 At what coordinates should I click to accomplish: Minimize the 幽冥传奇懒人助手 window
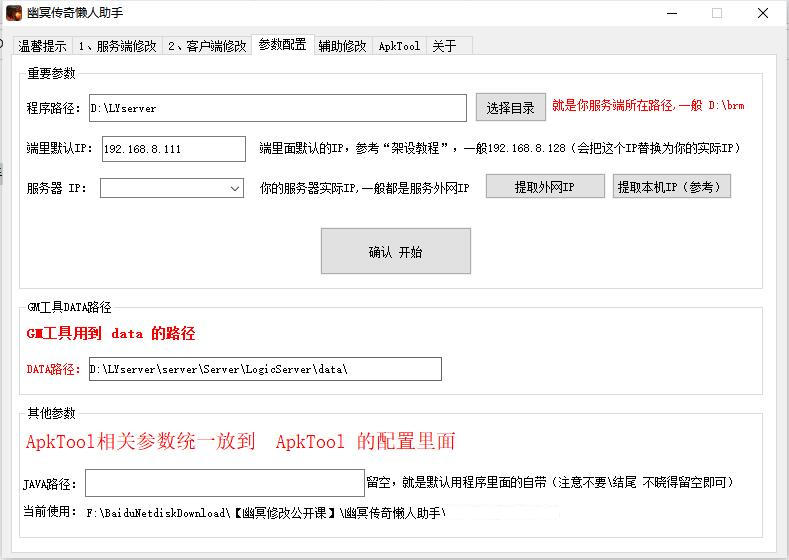pyautogui.click(x=670, y=13)
